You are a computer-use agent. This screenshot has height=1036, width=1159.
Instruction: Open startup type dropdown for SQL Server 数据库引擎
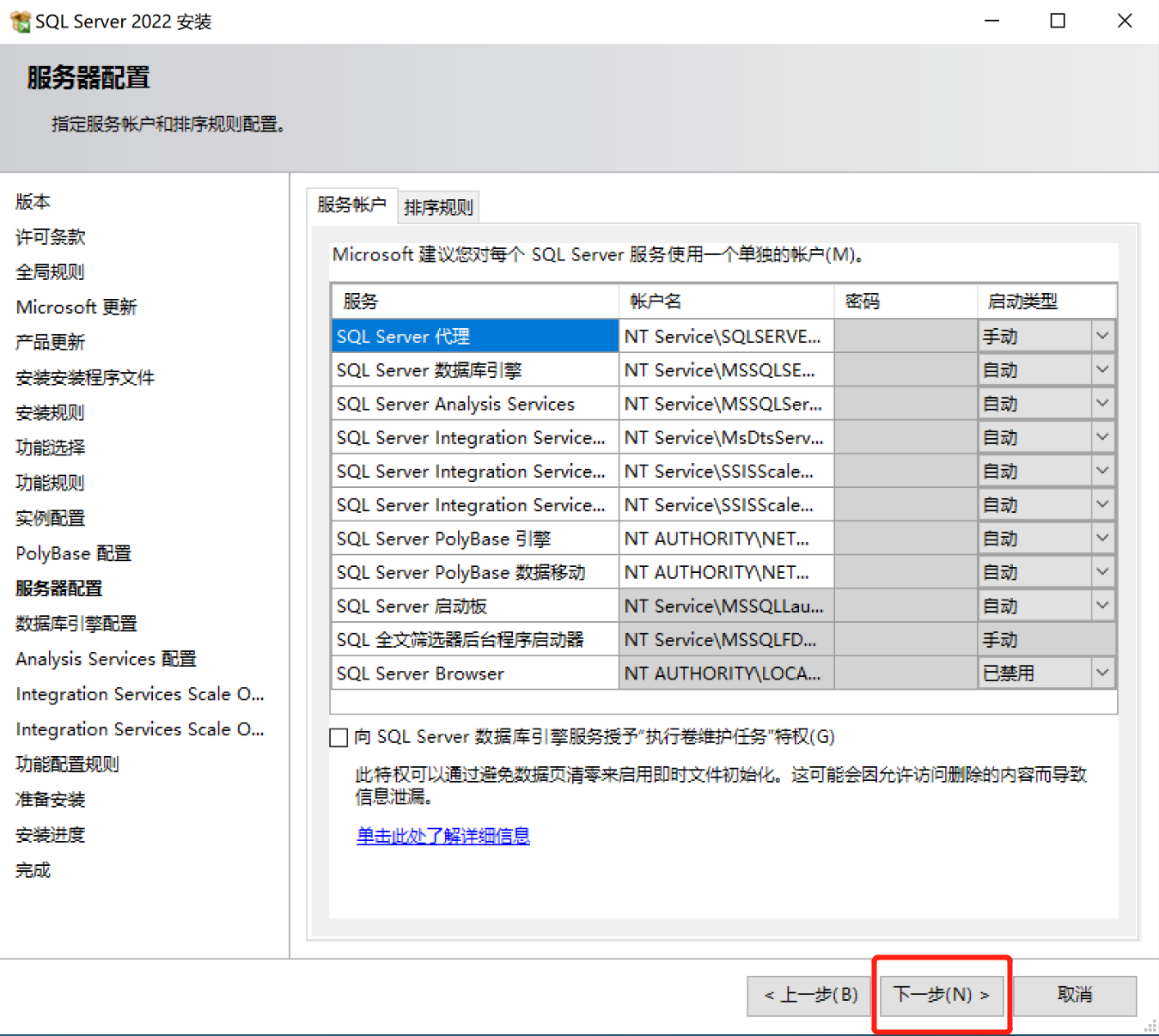click(1102, 369)
